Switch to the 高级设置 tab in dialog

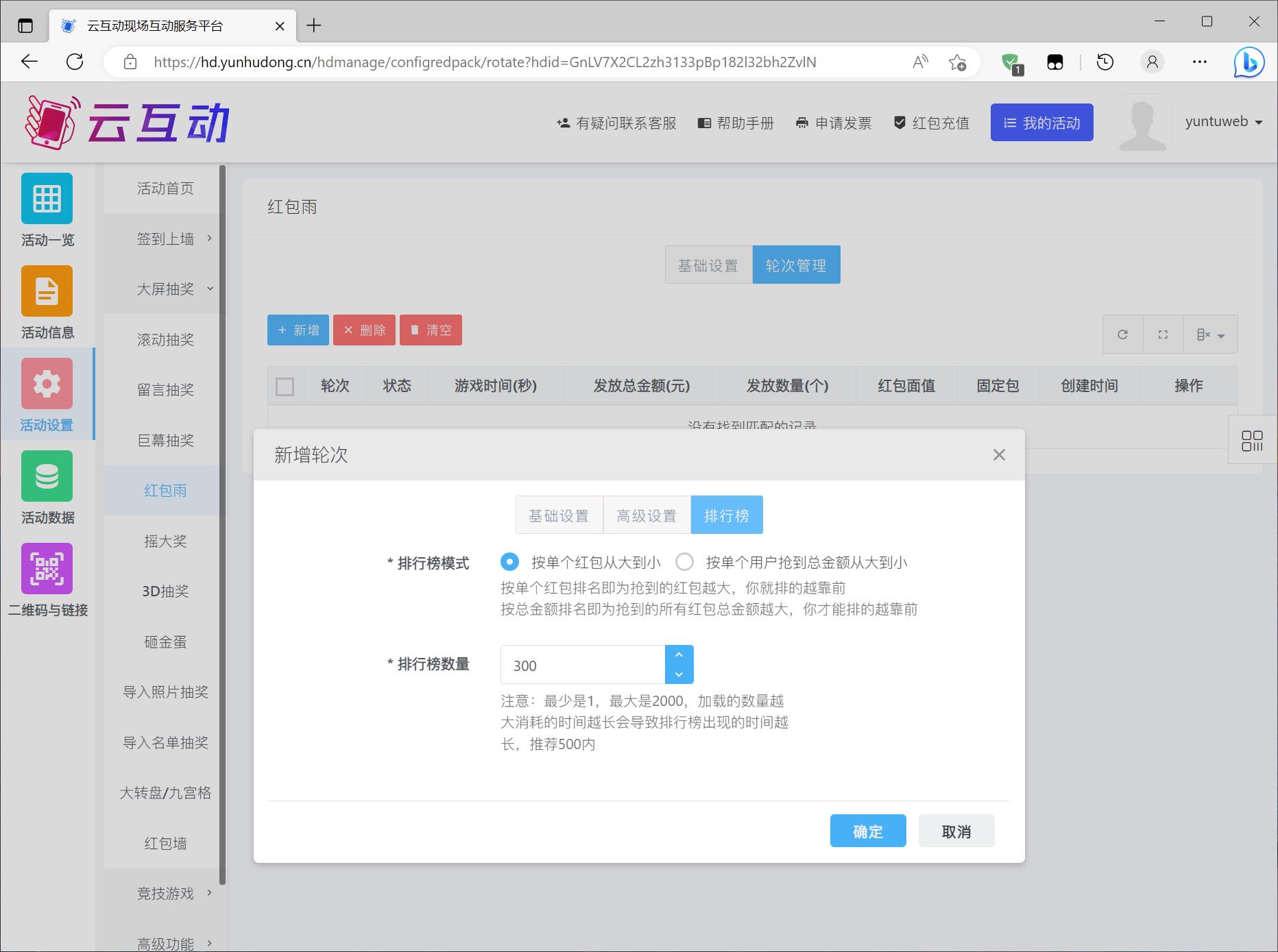(x=647, y=515)
